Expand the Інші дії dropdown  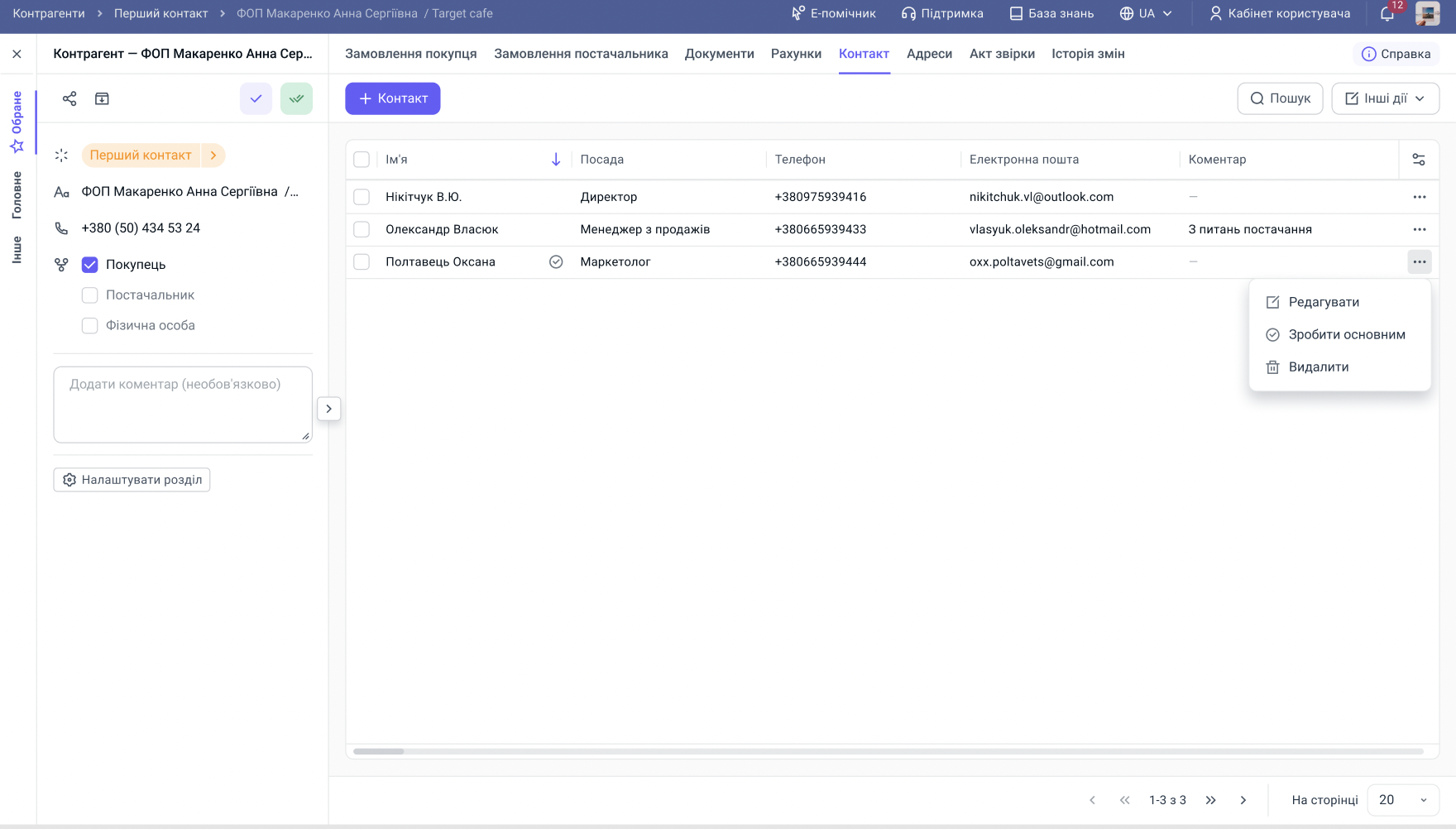(x=1385, y=98)
